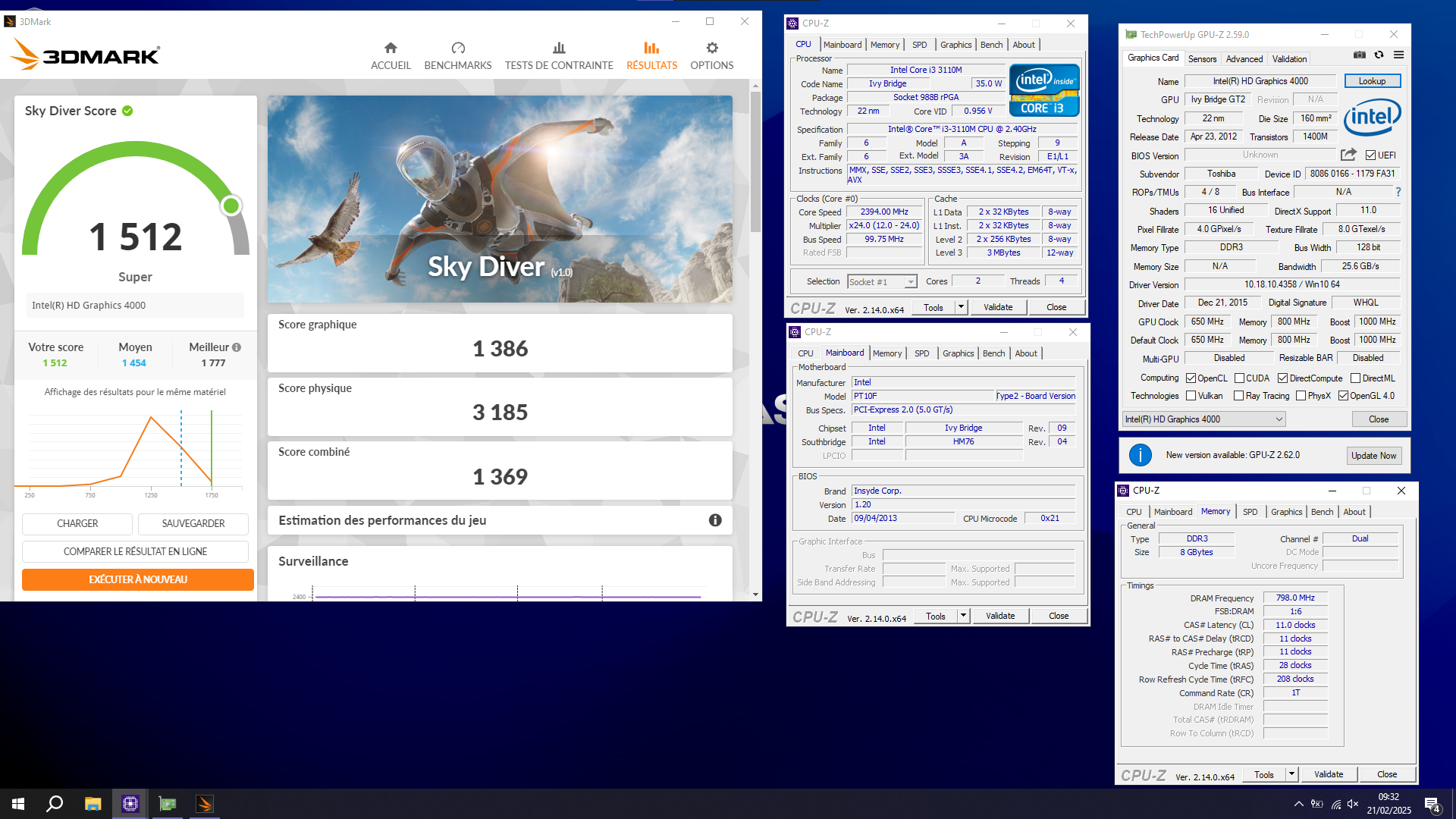The image size is (1456, 819).
Task: Open Graphics tab in Memory CPU-Z window
Action: (x=1286, y=512)
